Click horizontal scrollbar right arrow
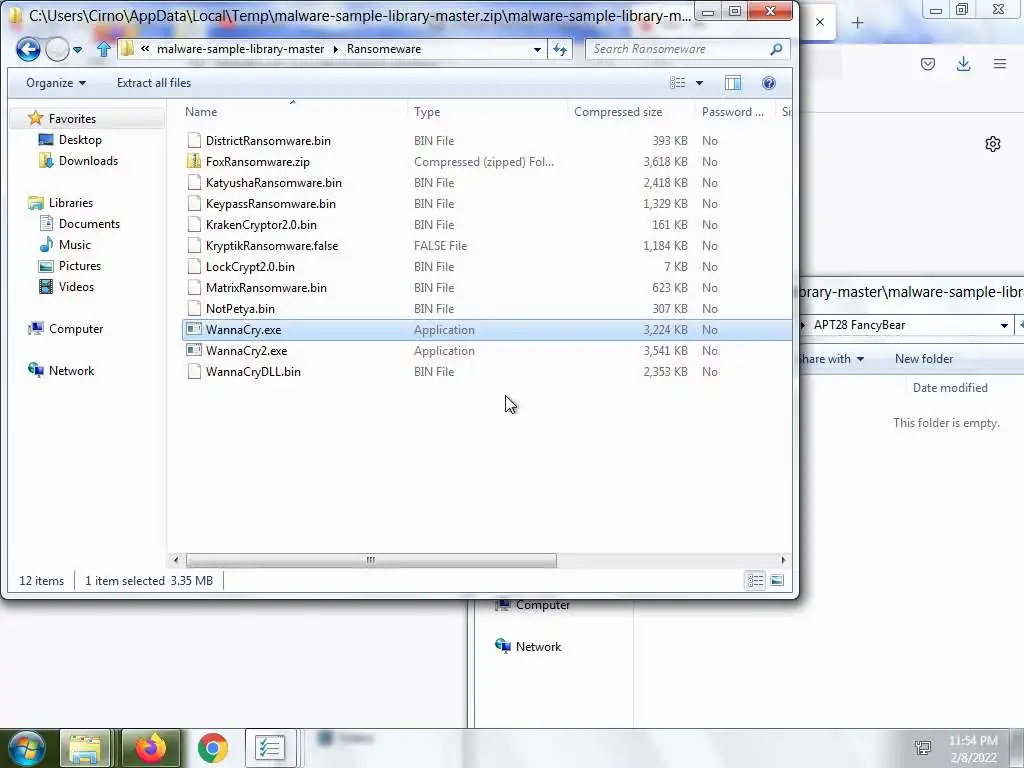The width and height of the screenshot is (1024, 768). (784, 560)
